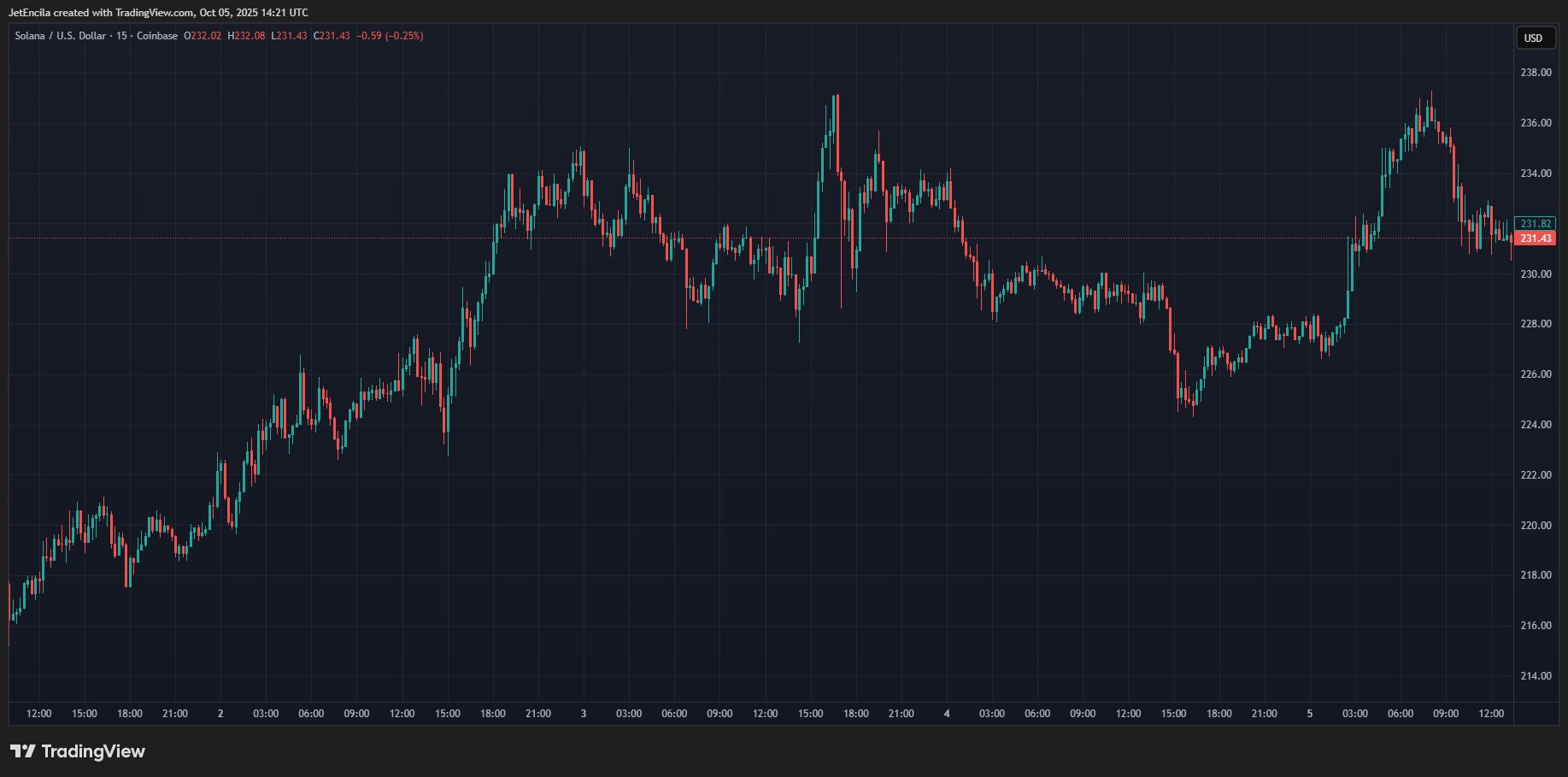Screen dimensions: 1568x777
Task: Click date label 3 on time axis
Action: (x=584, y=714)
